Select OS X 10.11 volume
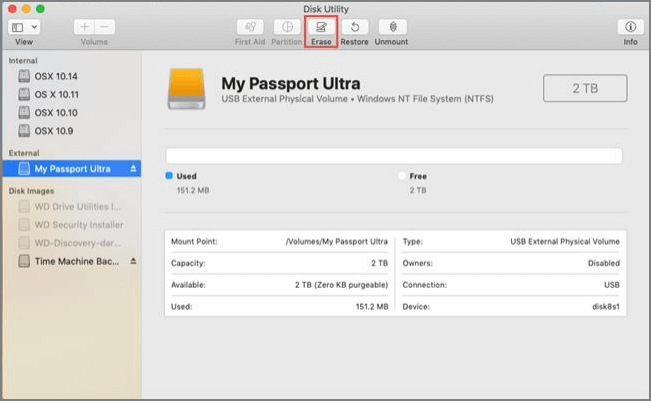Viewport: 651px width, 401px height. (x=59, y=95)
